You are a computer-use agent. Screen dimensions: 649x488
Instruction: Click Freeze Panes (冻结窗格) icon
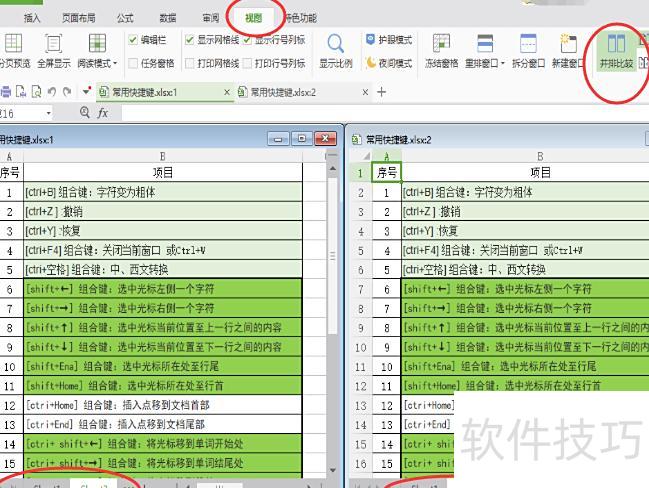[x=441, y=43]
